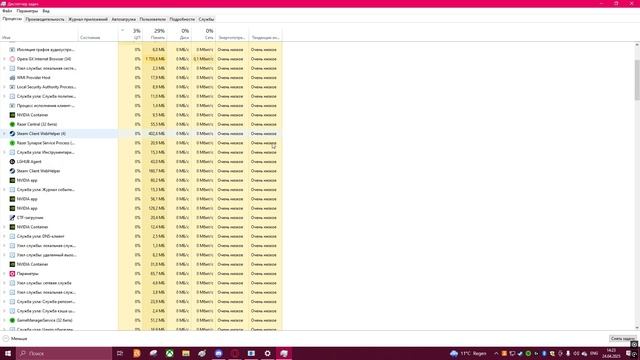Switch to the Производительность tab
Viewport: 640px width, 360px height.
tap(45, 19)
